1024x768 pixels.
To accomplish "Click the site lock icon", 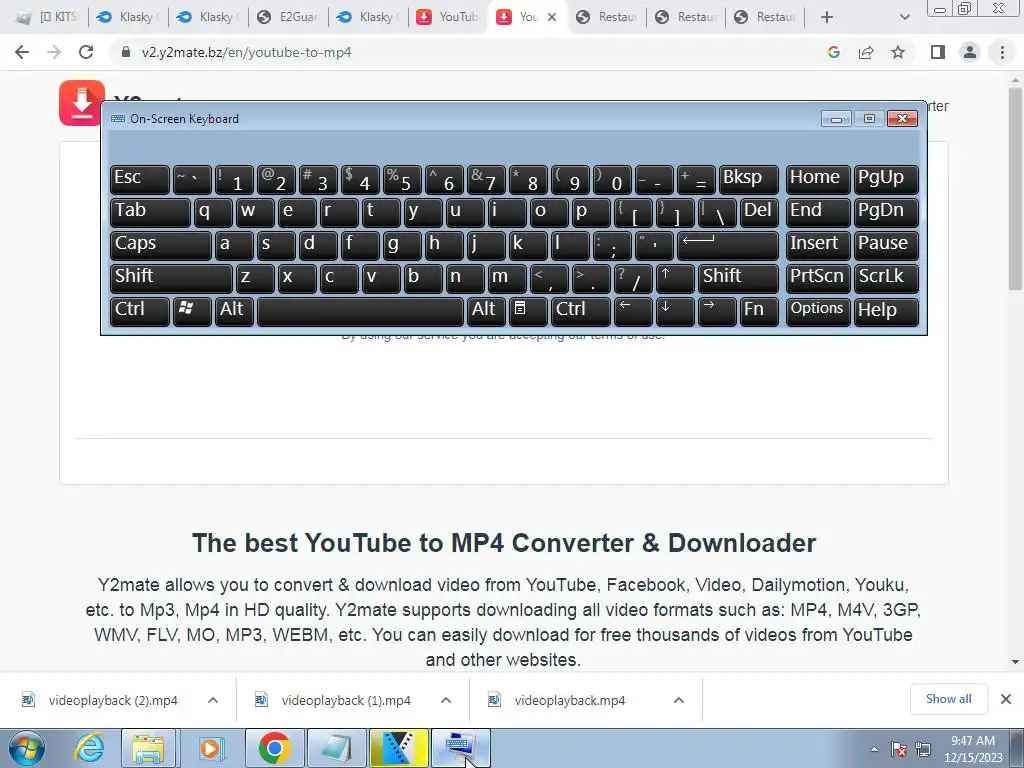I will click(126, 52).
